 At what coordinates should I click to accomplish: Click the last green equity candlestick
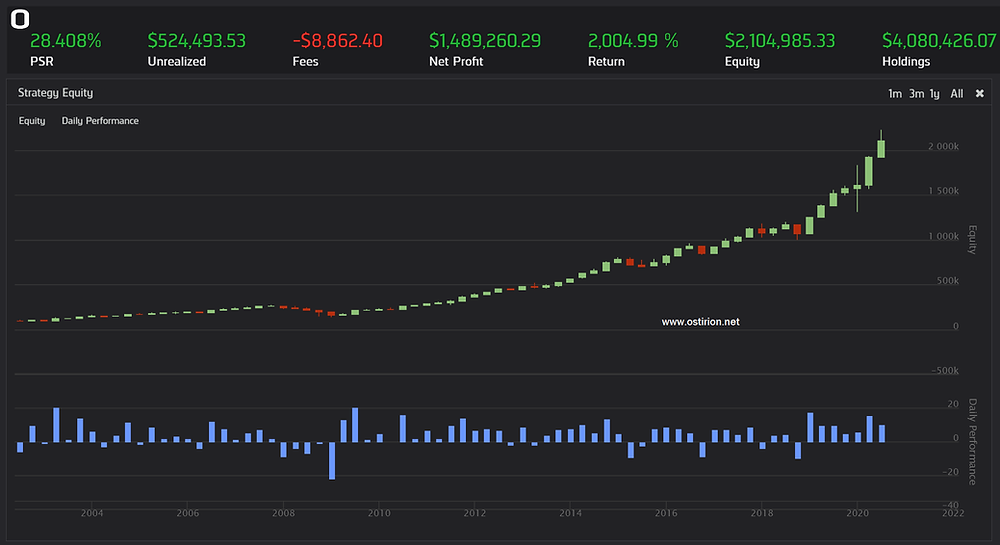881,149
